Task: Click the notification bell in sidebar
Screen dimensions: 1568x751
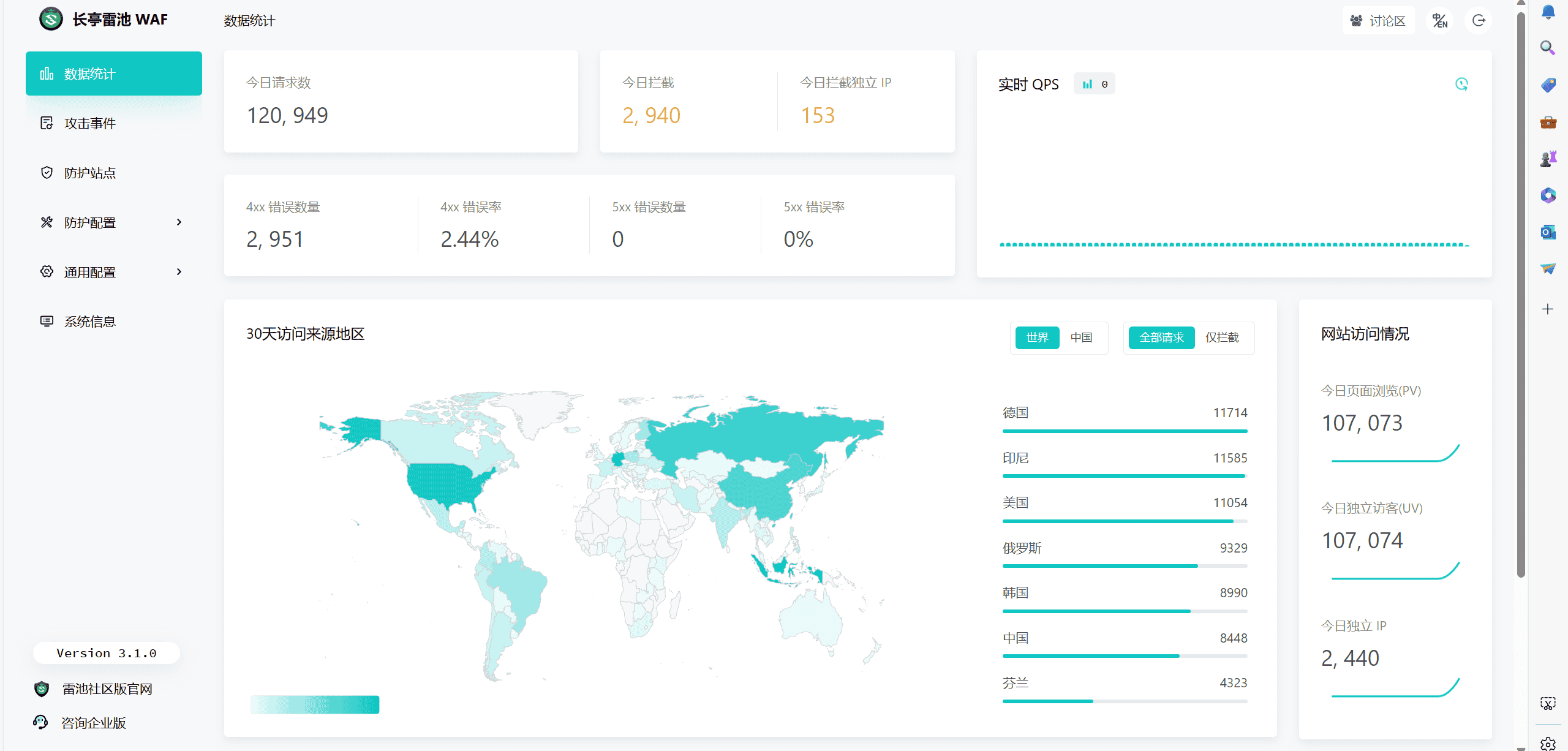Action: pyautogui.click(x=1548, y=12)
